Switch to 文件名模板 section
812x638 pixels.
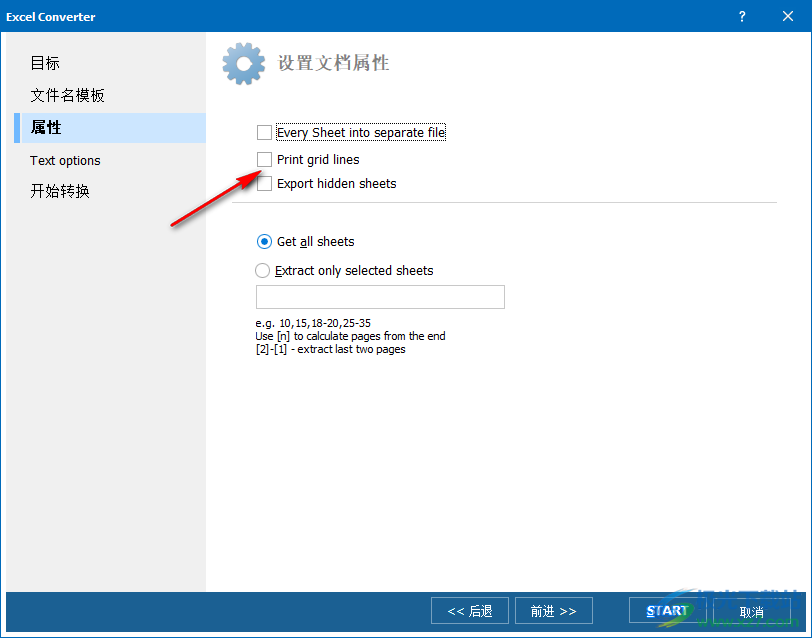click(67, 95)
